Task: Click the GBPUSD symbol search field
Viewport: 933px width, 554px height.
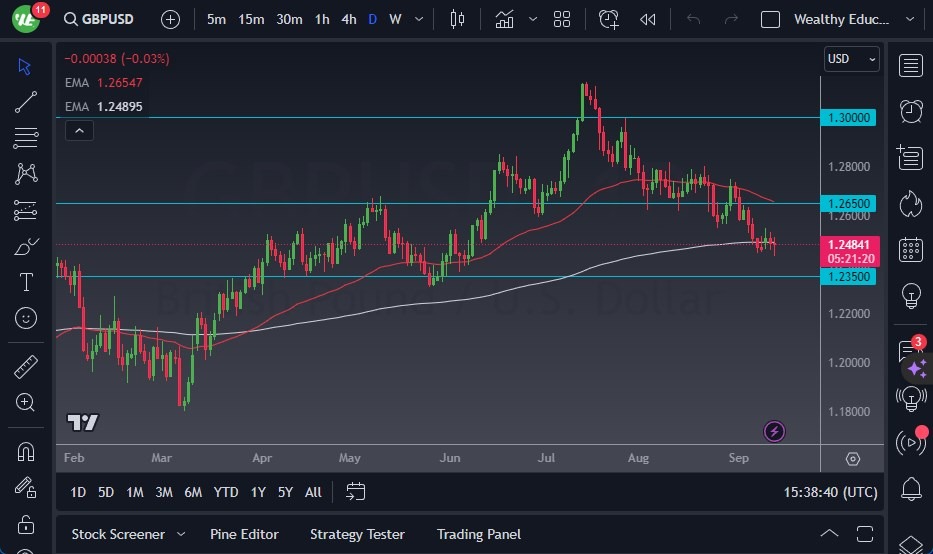Action: click(105, 19)
